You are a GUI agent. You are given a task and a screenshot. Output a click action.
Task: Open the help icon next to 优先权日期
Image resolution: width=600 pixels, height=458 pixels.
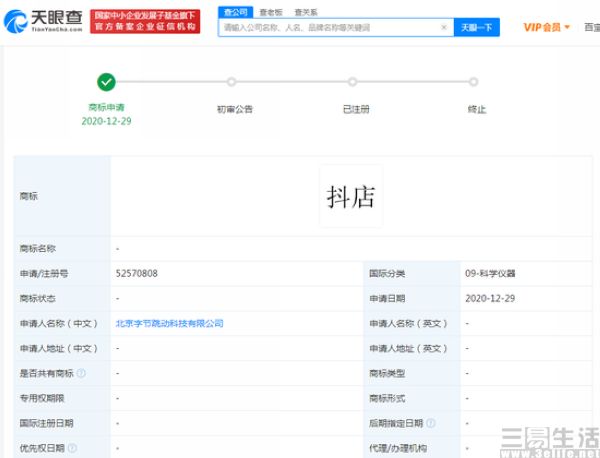click(x=72, y=448)
